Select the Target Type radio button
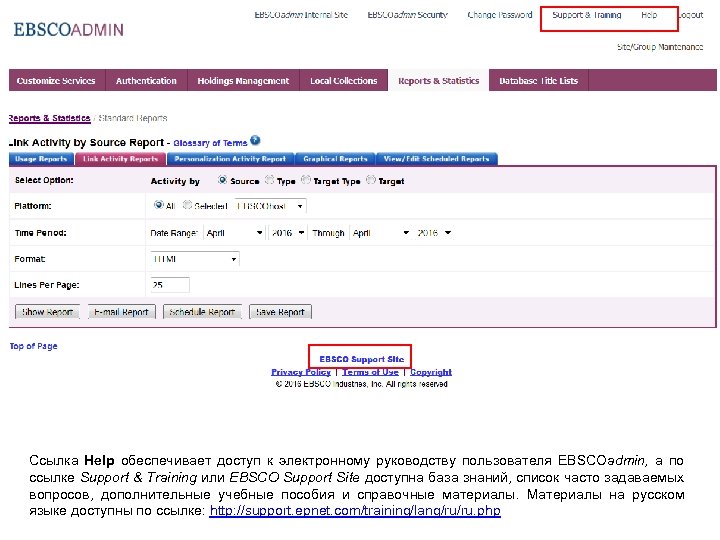Viewport: 720px width, 540px height. click(305, 180)
